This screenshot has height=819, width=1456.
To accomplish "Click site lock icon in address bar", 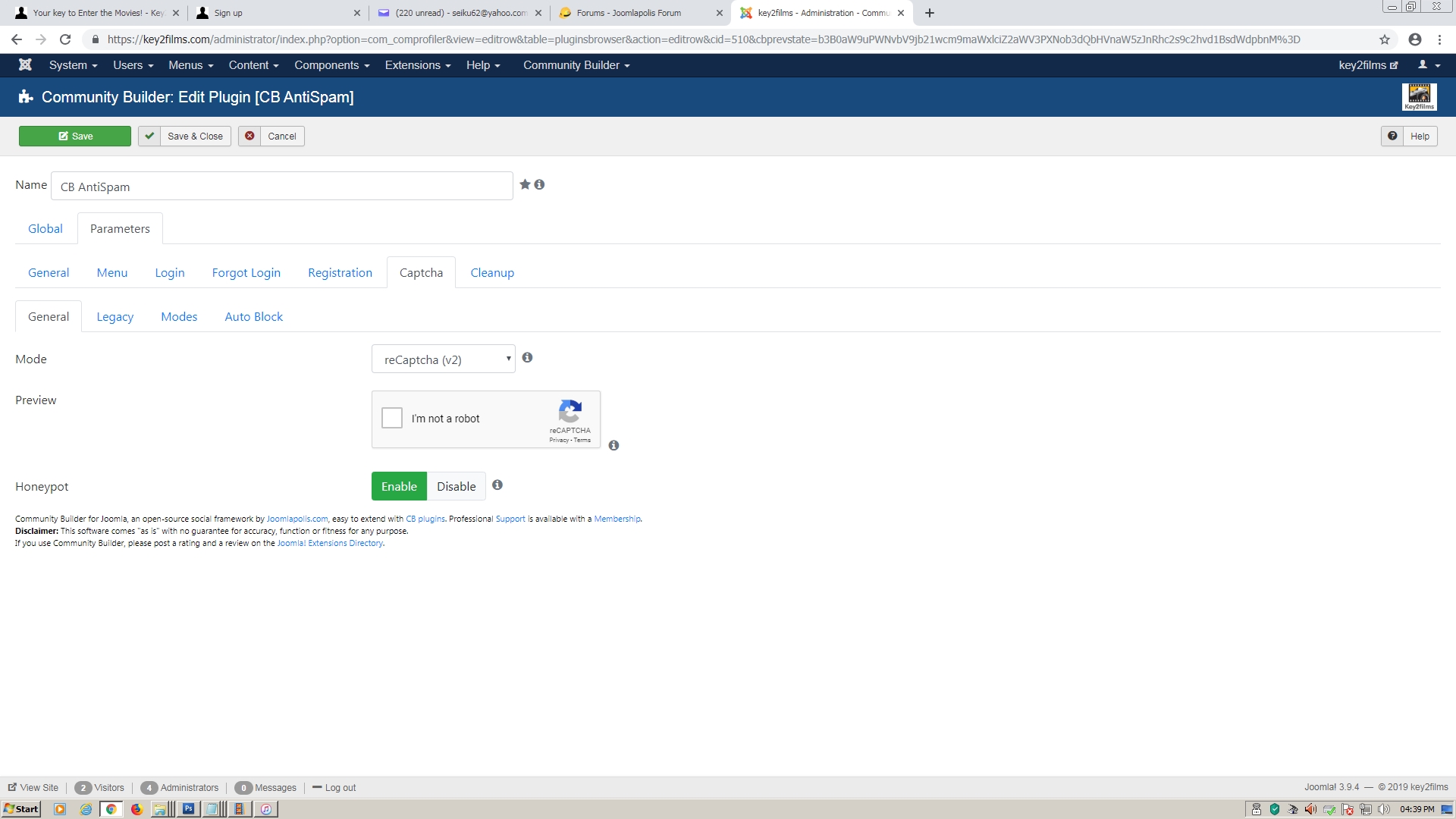I will coord(95,39).
